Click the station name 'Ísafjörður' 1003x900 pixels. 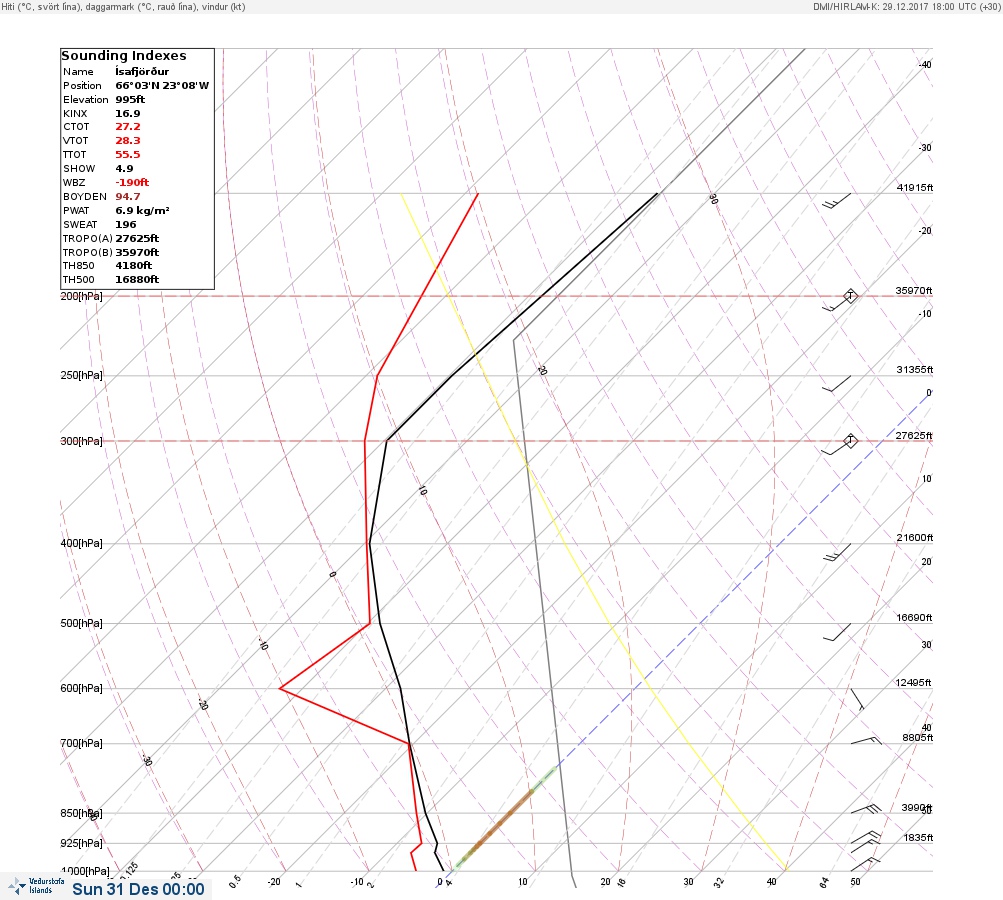point(142,72)
